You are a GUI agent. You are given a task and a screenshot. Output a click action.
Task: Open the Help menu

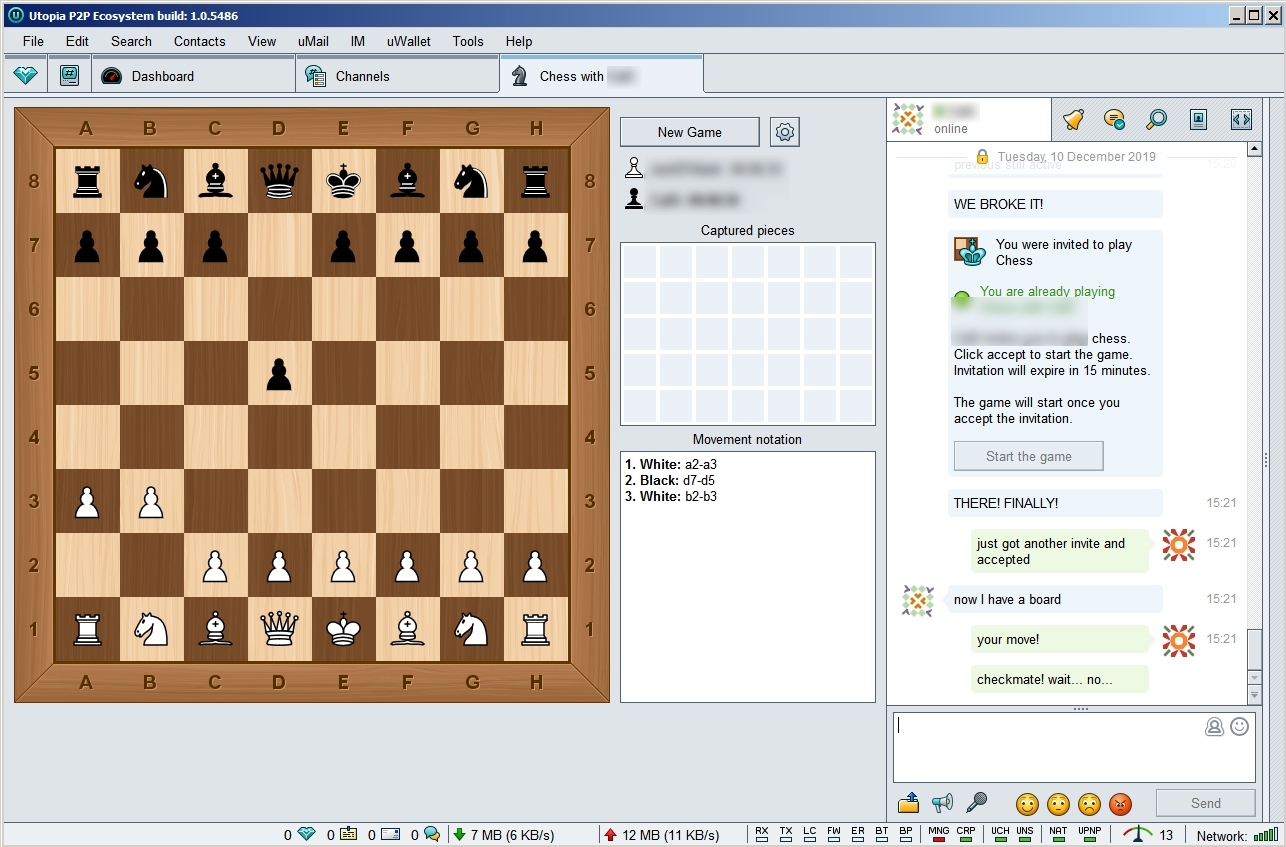(x=518, y=41)
